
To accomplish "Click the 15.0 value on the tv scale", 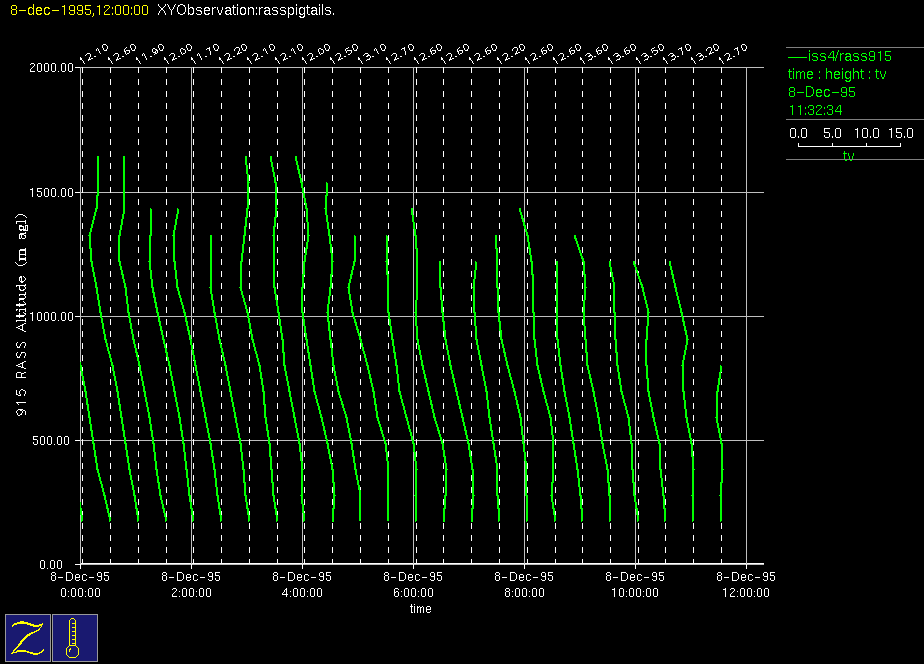I will 901,133.
